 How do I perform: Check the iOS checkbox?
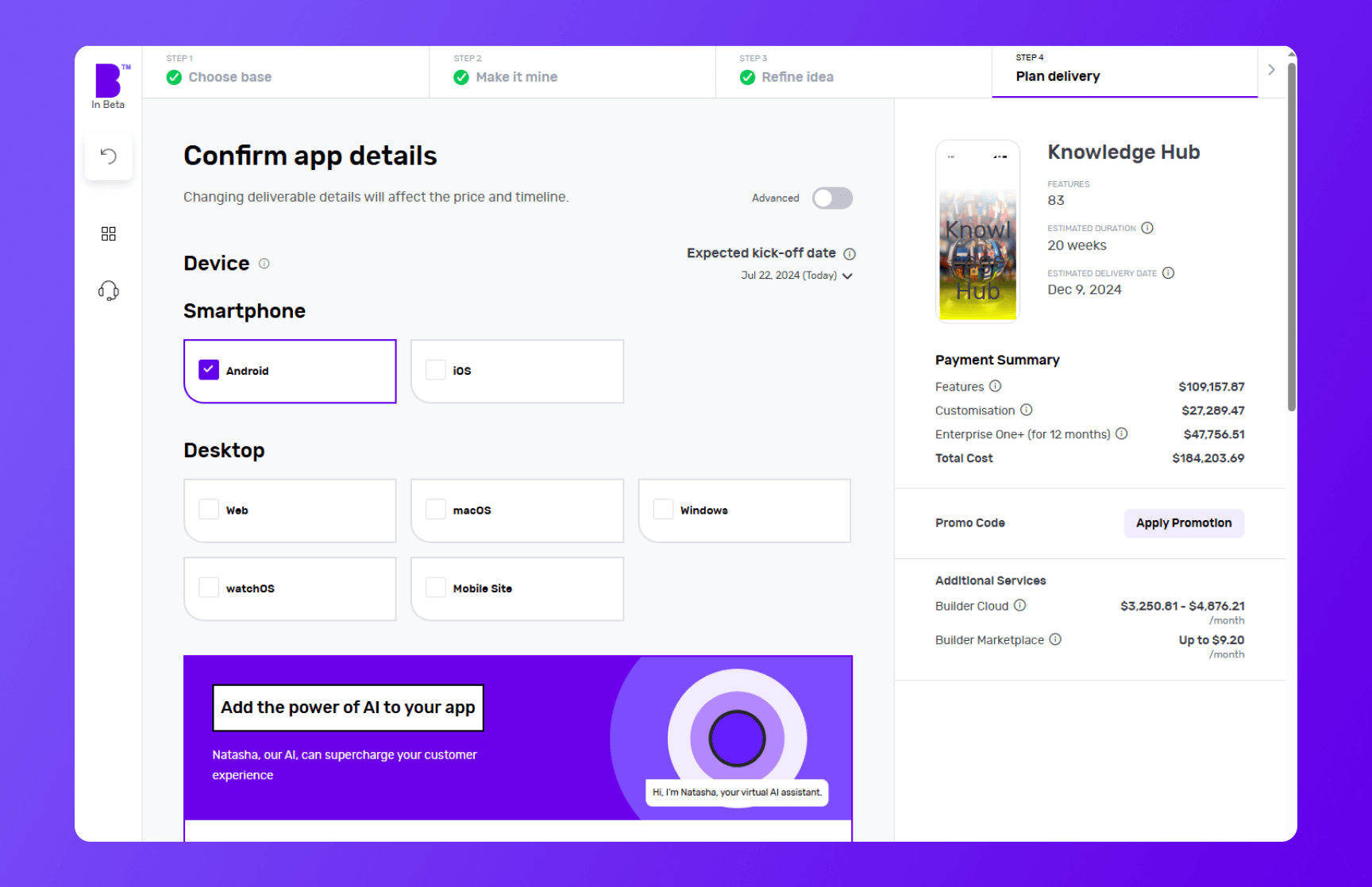tap(436, 370)
